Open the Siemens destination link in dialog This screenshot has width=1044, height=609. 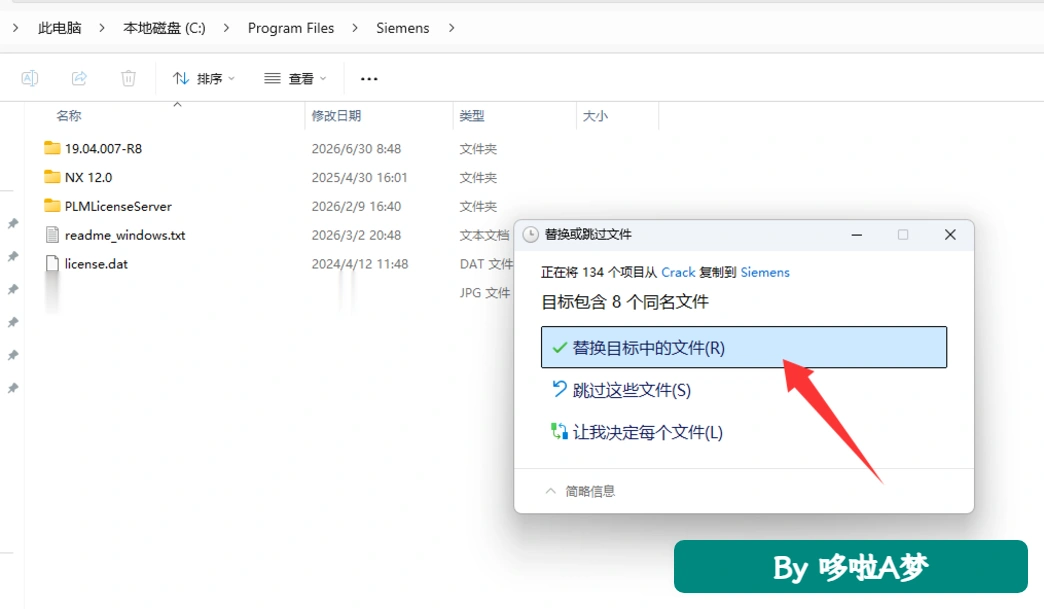[765, 272]
